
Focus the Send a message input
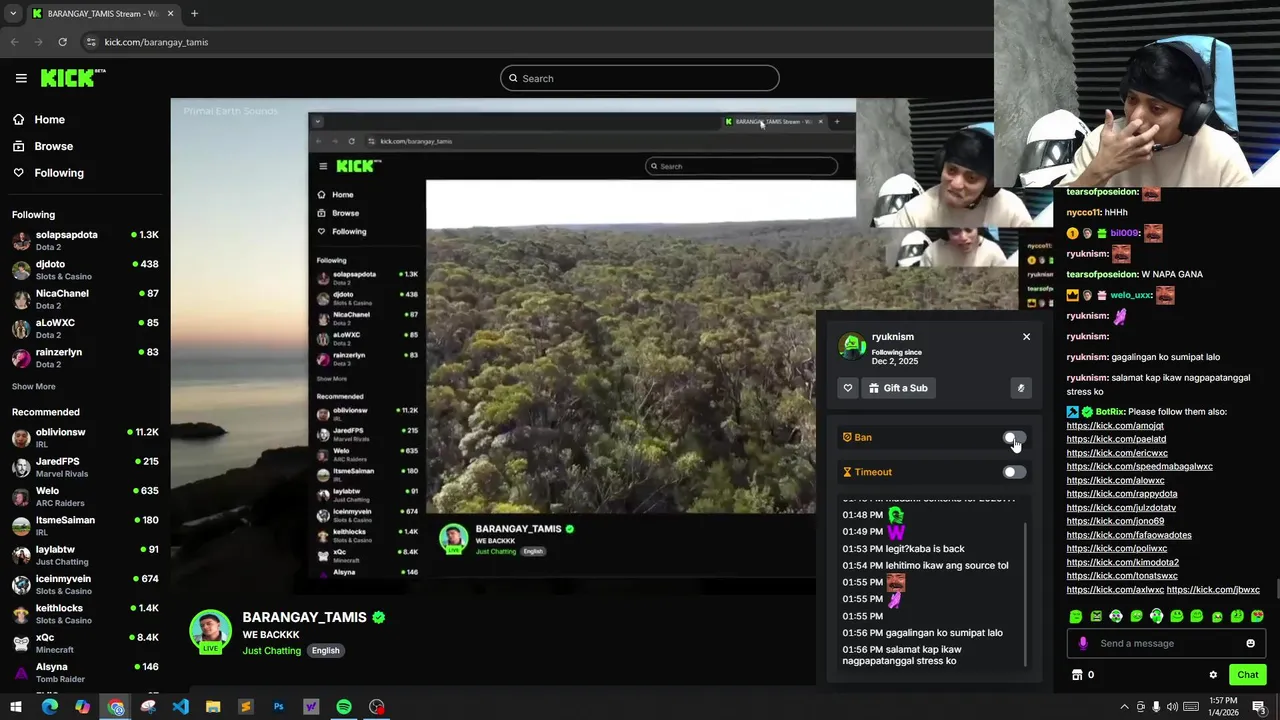(x=1165, y=643)
